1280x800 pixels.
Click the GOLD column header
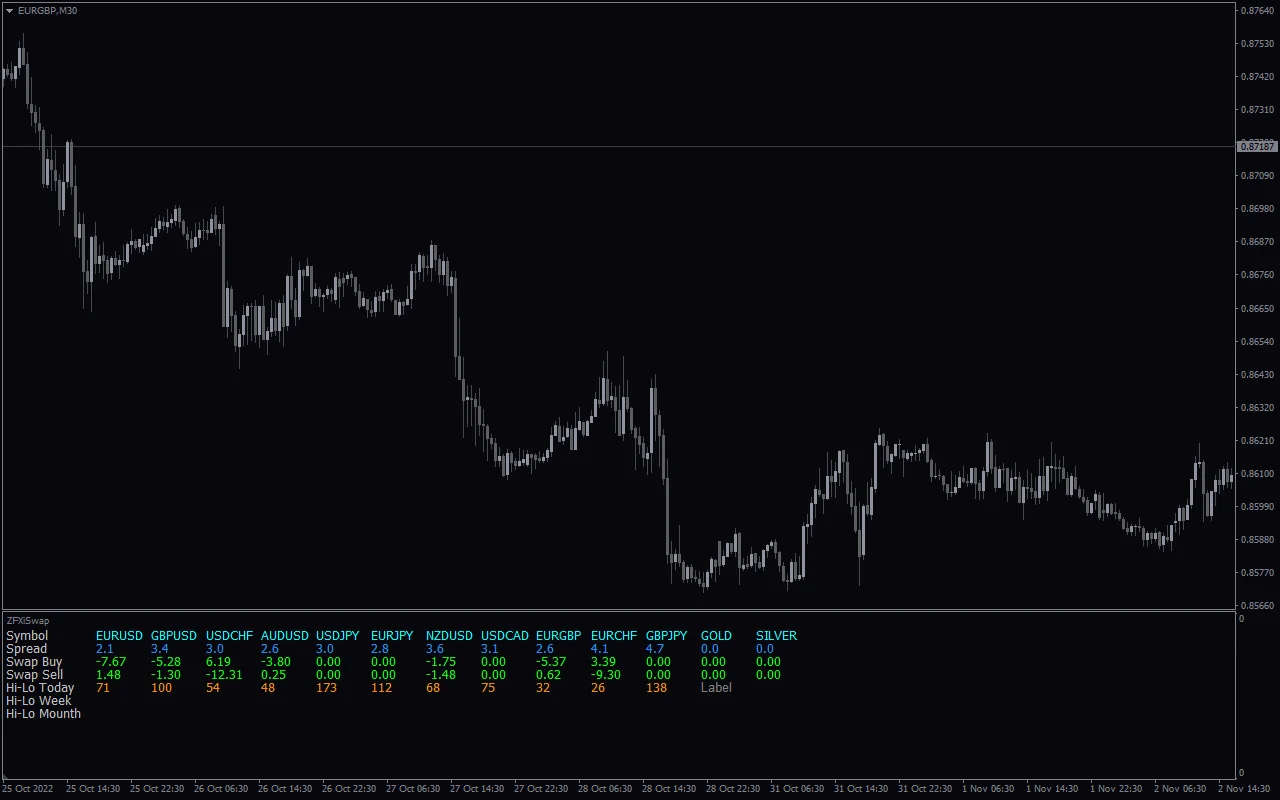tap(716, 636)
